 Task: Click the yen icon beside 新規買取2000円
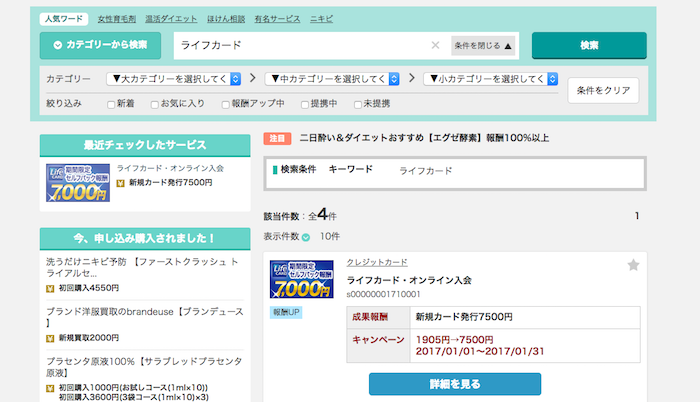click(50, 339)
